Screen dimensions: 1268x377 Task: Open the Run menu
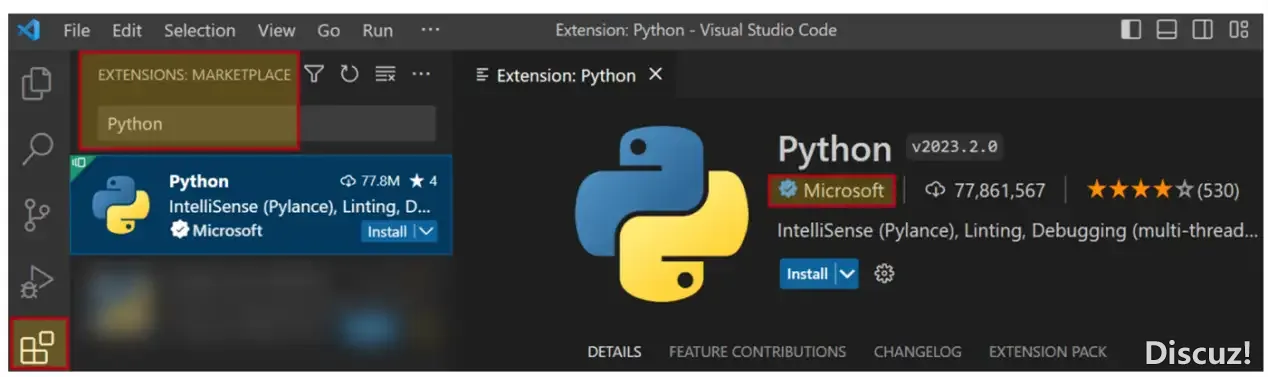[378, 30]
